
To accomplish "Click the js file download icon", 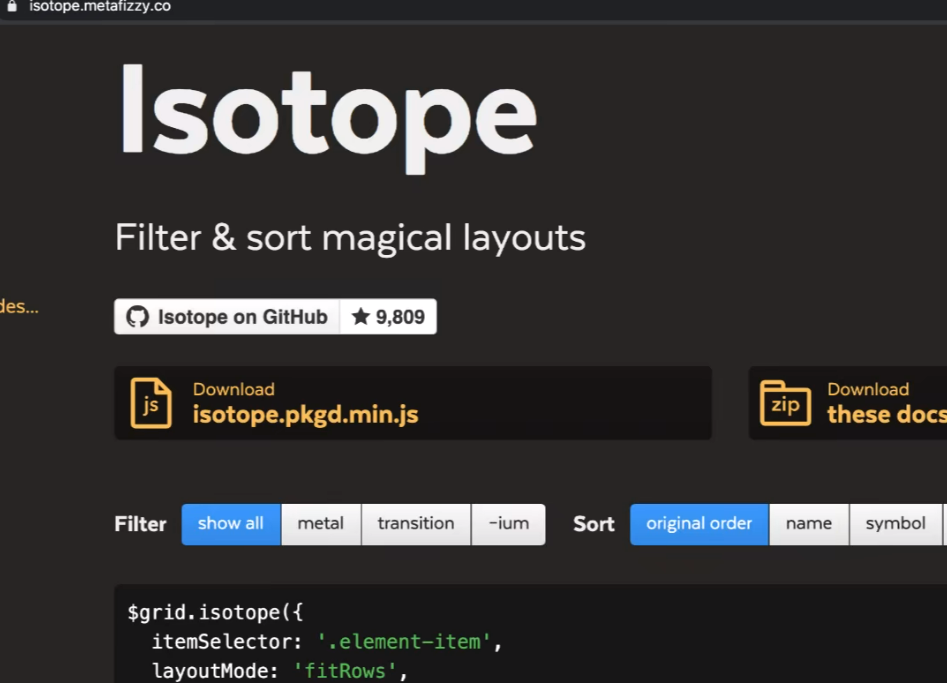I will [151, 403].
